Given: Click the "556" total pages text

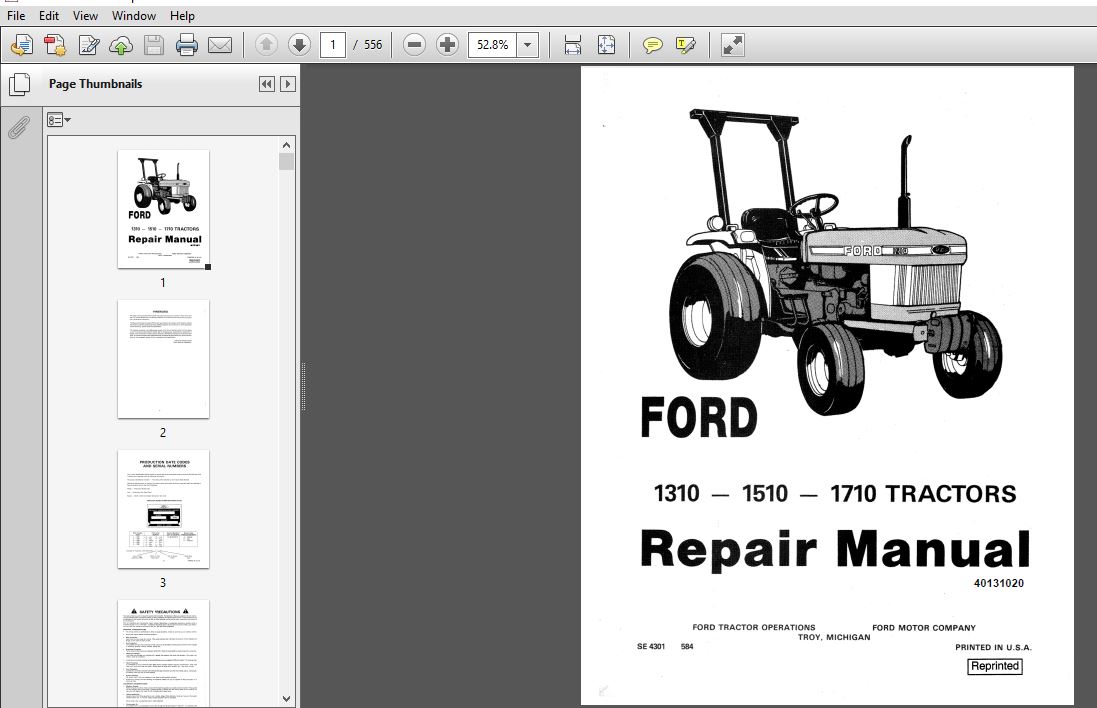Looking at the screenshot, I should click(373, 45).
